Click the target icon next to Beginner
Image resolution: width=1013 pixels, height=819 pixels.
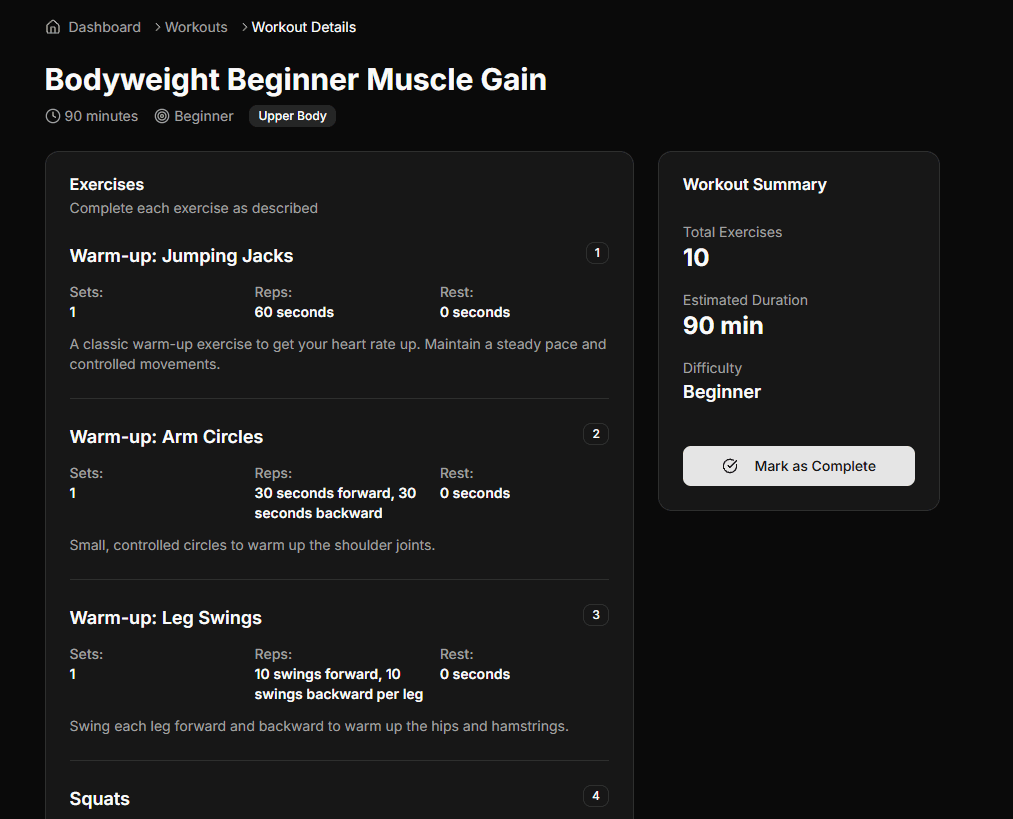click(x=160, y=116)
